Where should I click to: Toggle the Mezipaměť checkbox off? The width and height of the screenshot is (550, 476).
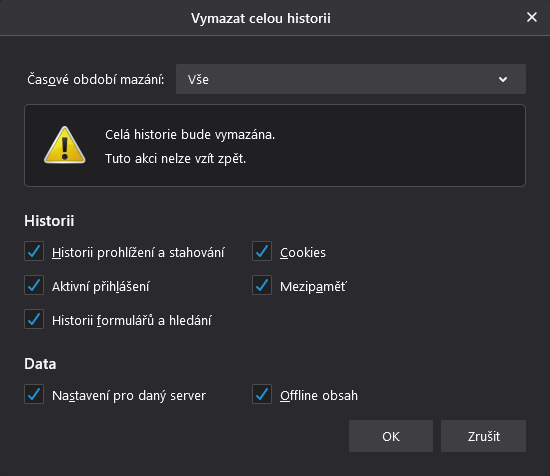(x=262, y=285)
